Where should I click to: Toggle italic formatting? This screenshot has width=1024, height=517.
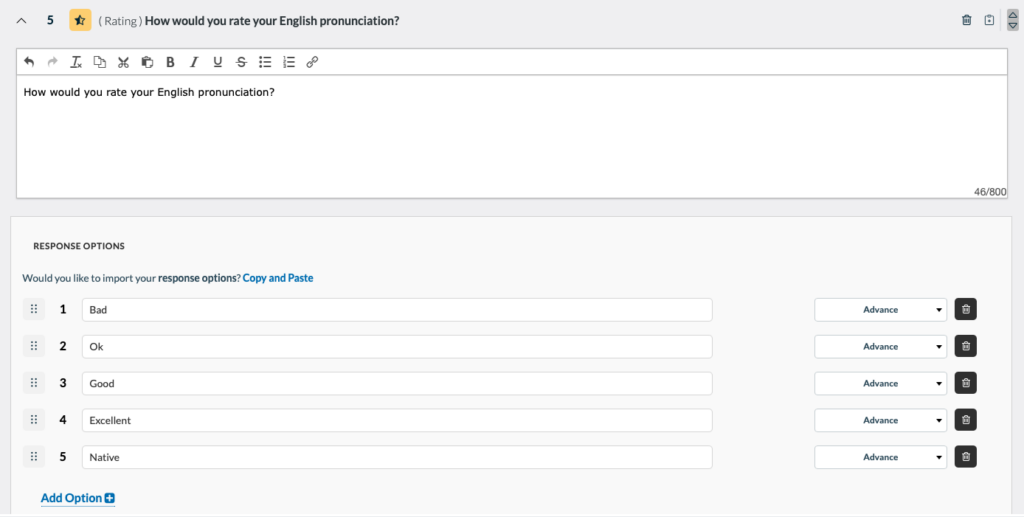point(194,62)
